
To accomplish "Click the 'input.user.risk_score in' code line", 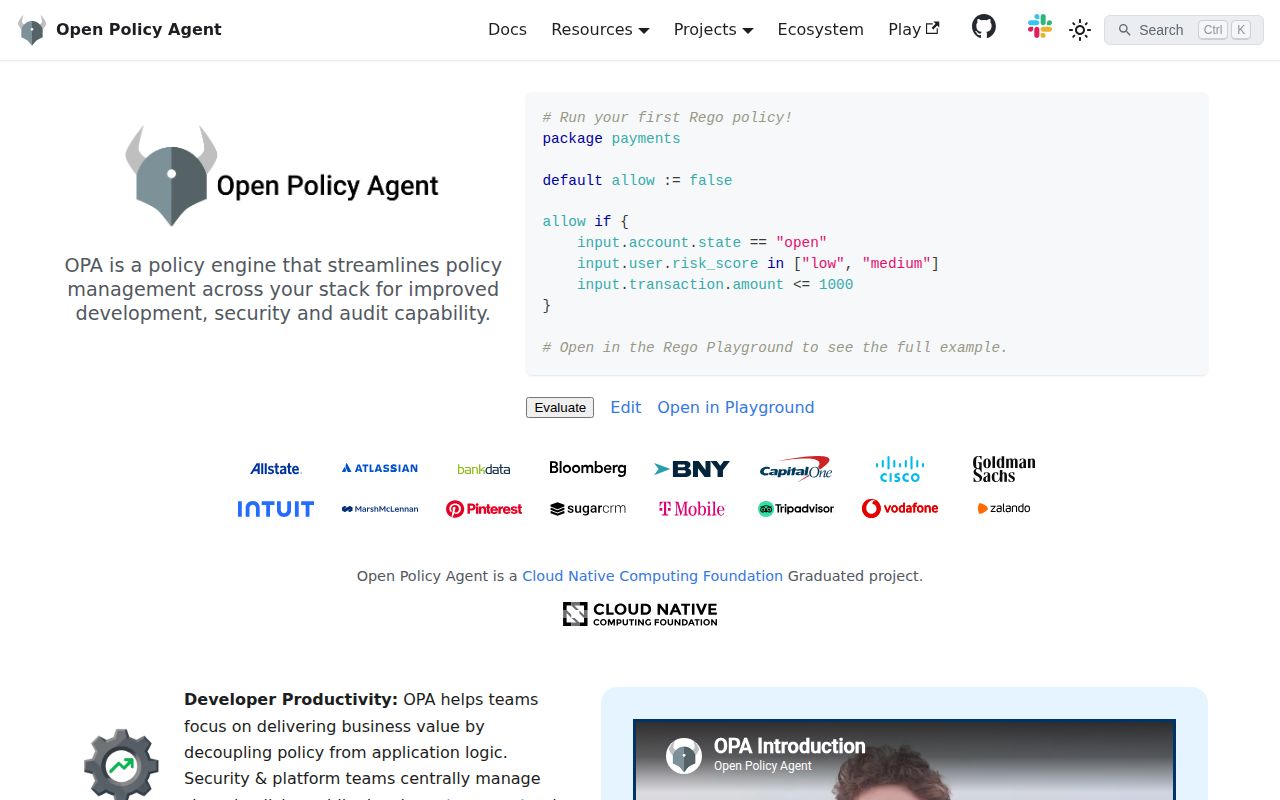I will point(758,264).
